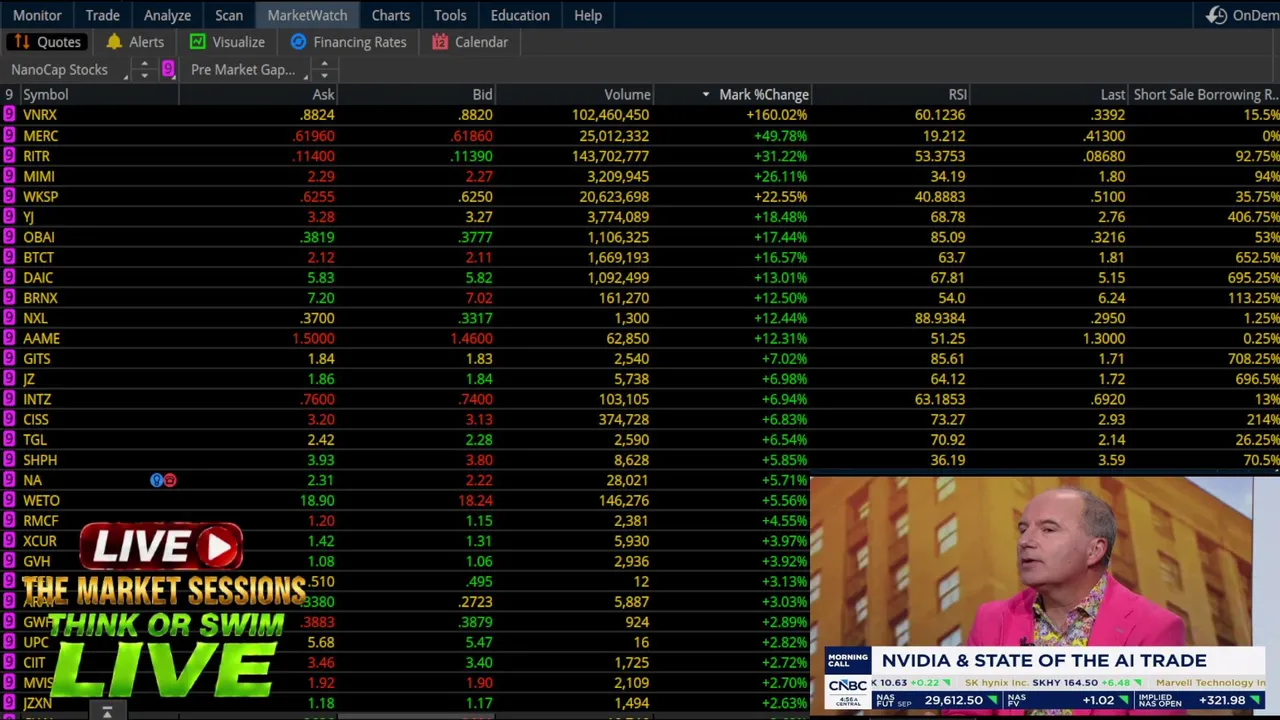The height and width of the screenshot is (720, 1280).
Task: Click the magenta link icon beside WKSP
Action: click(x=9, y=196)
